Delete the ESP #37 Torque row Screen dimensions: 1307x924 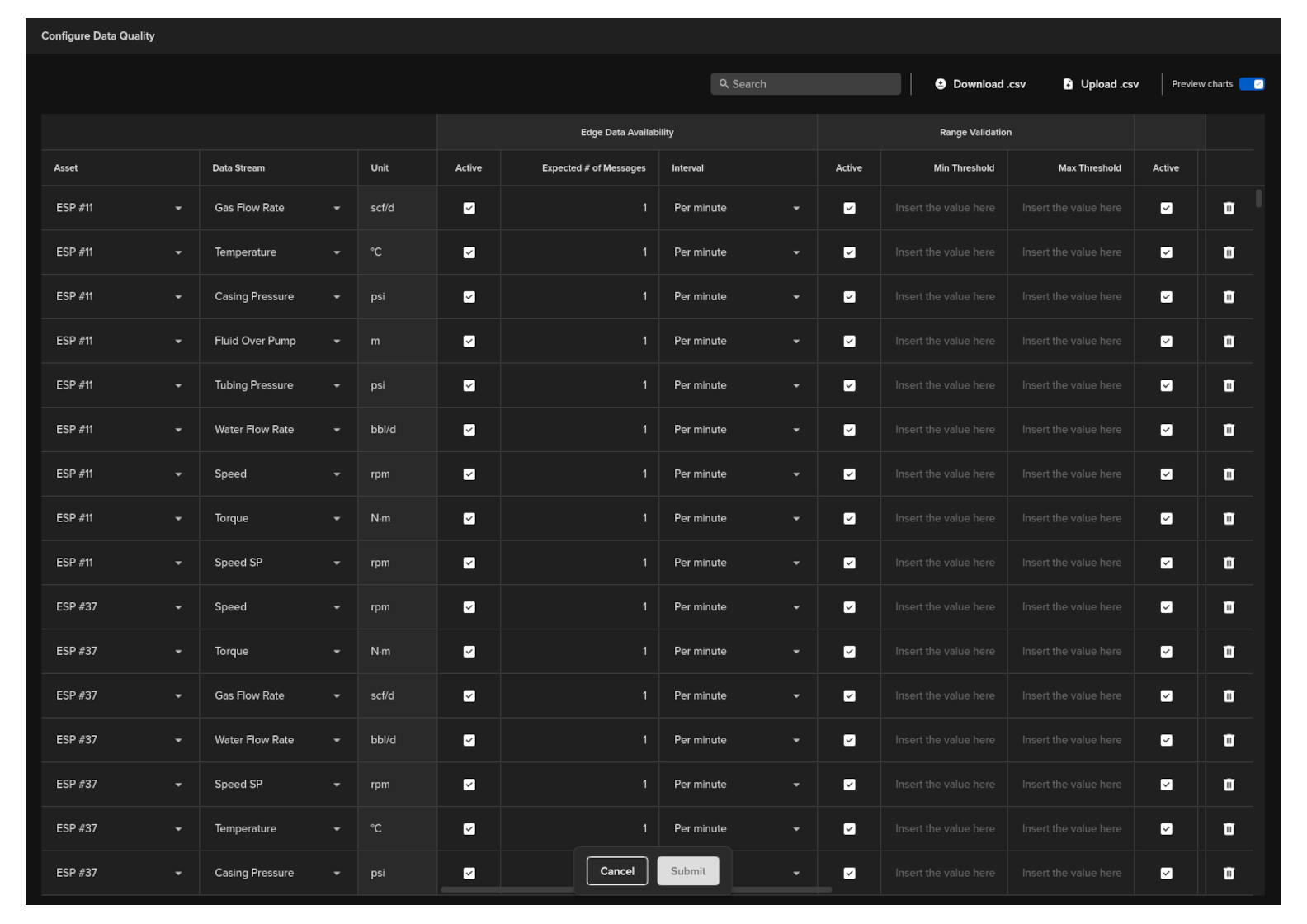pyautogui.click(x=1229, y=652)
